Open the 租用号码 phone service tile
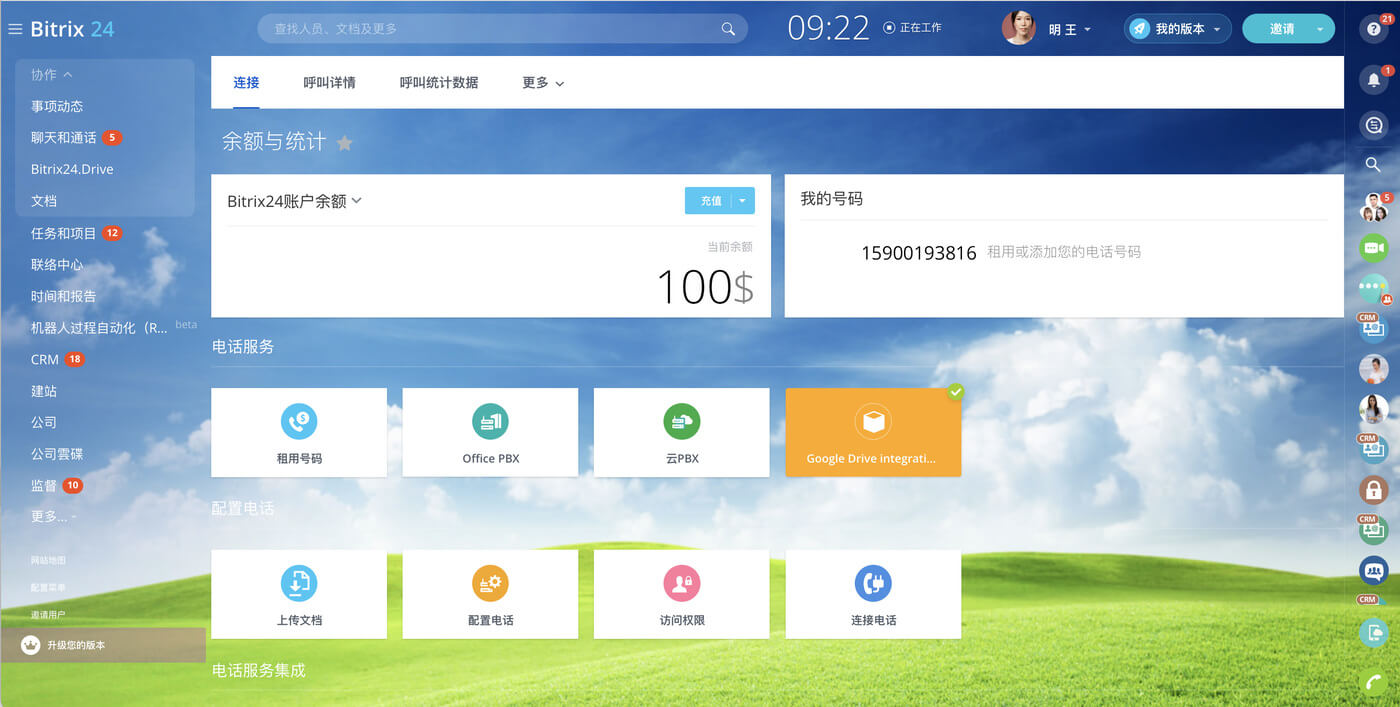The height and width of the screenshot is (707, 1400). tap(299, 432)
